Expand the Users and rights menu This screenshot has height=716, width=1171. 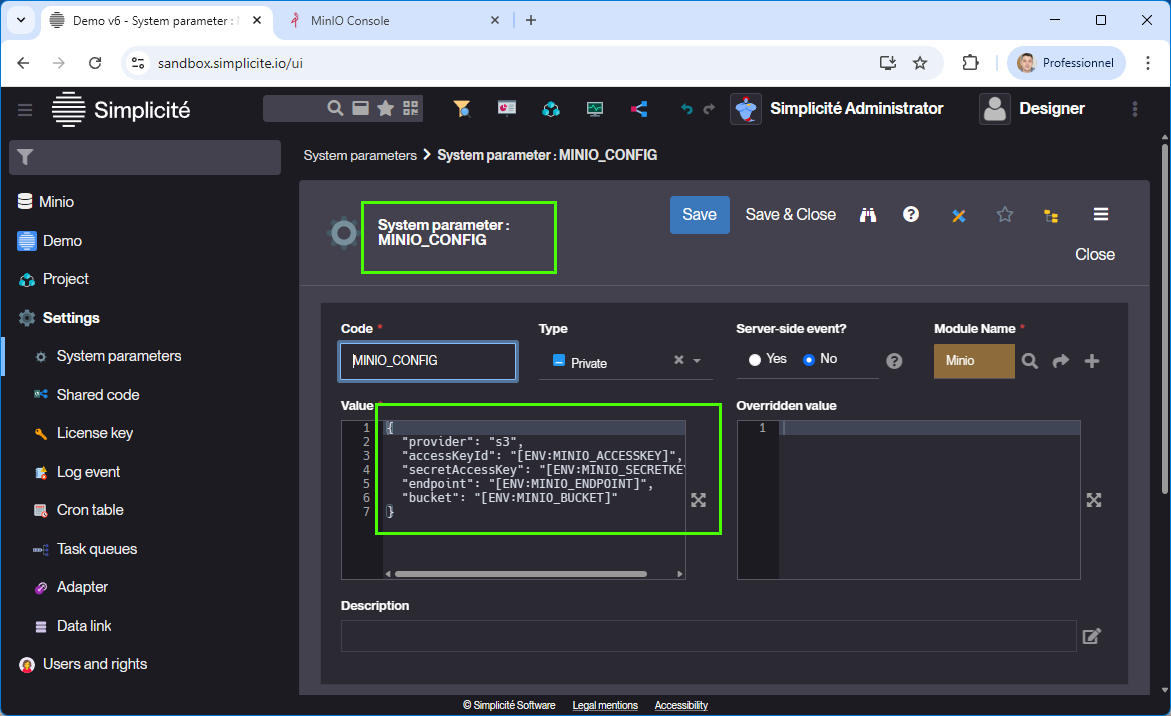[x=94, y=664]
